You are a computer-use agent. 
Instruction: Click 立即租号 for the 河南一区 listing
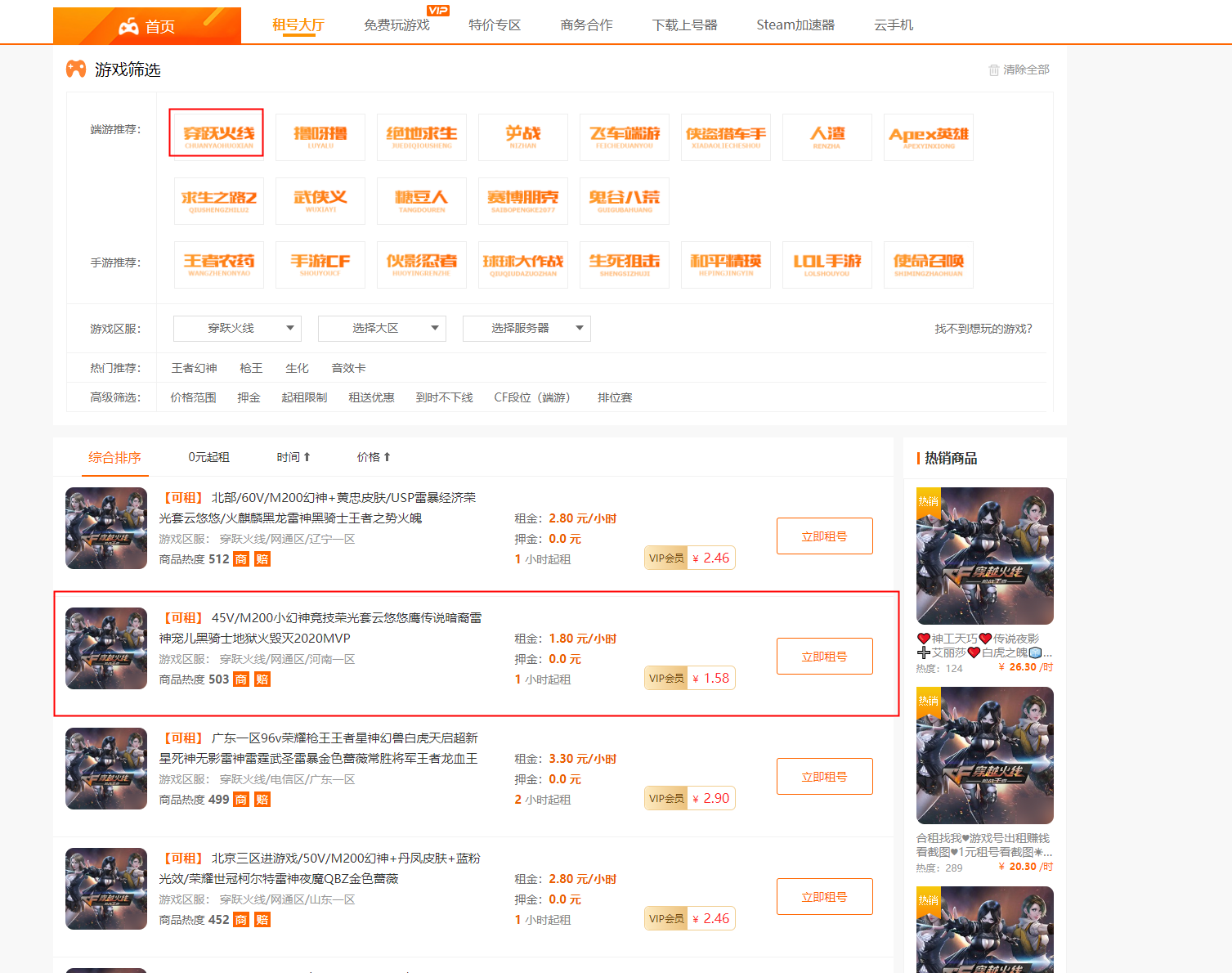(824, 656)
